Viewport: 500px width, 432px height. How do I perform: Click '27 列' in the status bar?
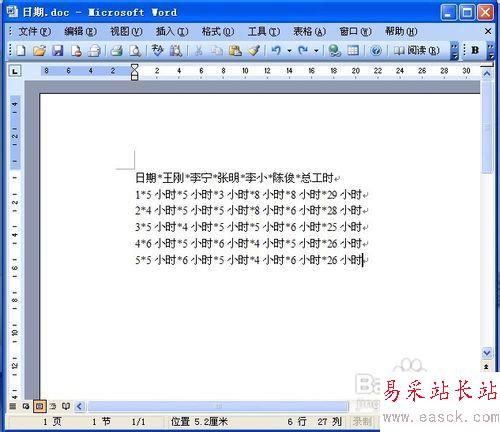pyautogui.click(x=330, y=422)
